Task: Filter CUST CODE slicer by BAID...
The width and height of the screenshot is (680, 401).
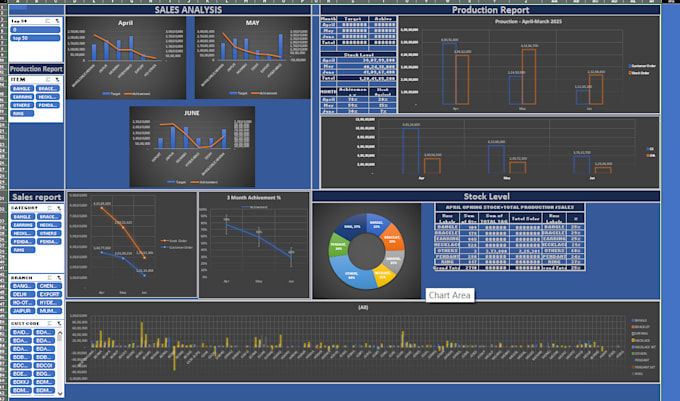Action: (21, 333)
